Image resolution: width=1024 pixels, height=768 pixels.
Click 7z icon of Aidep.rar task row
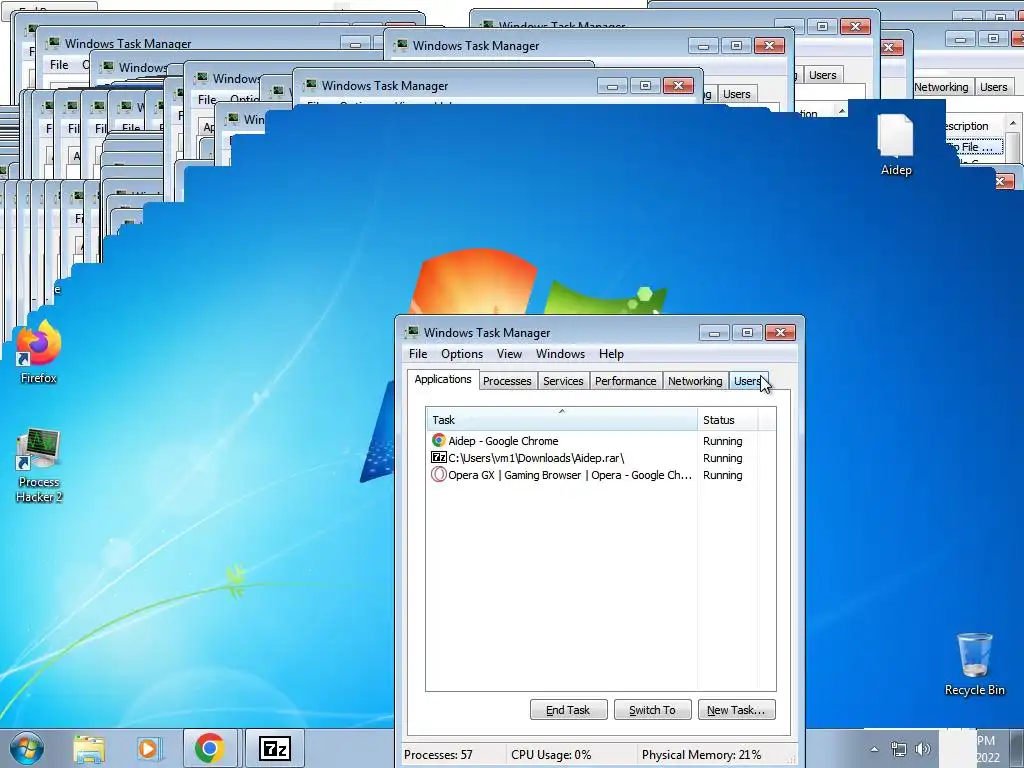[438, 458]
